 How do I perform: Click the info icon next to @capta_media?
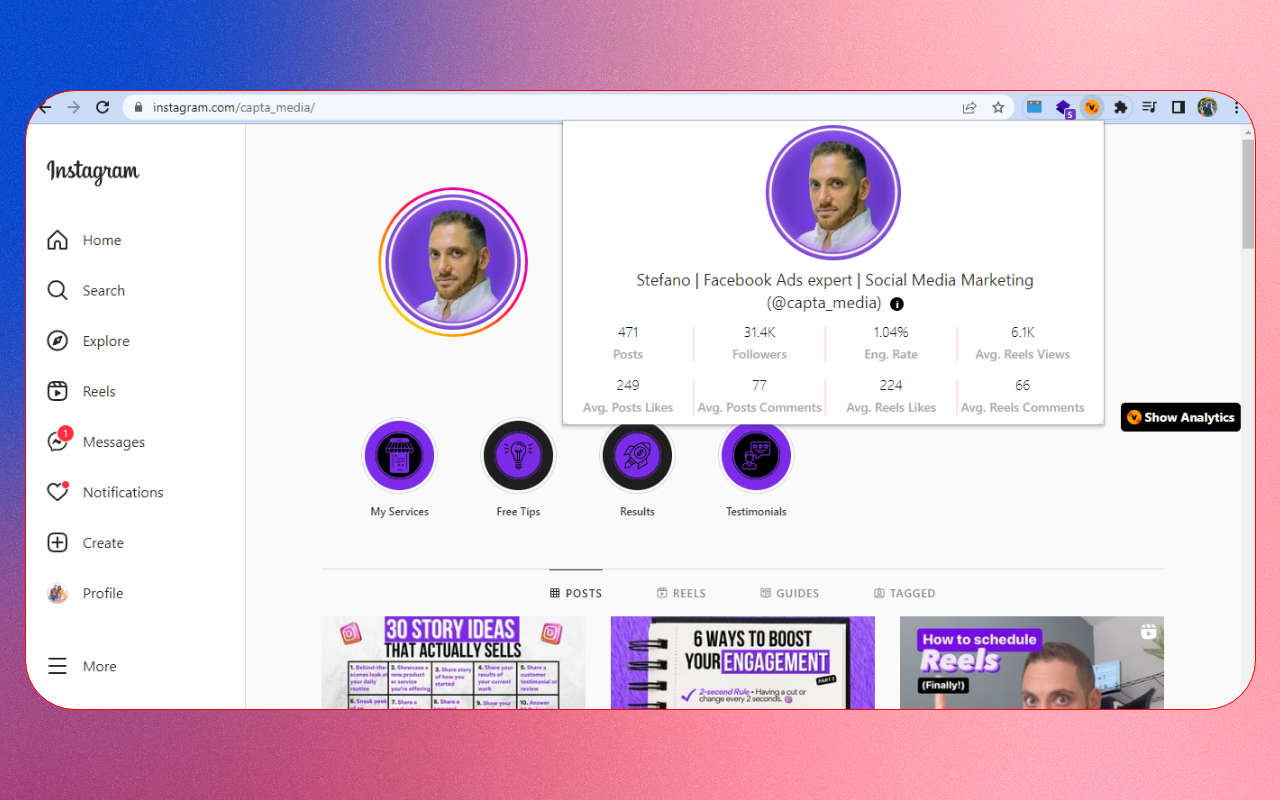tap(897, 304)
